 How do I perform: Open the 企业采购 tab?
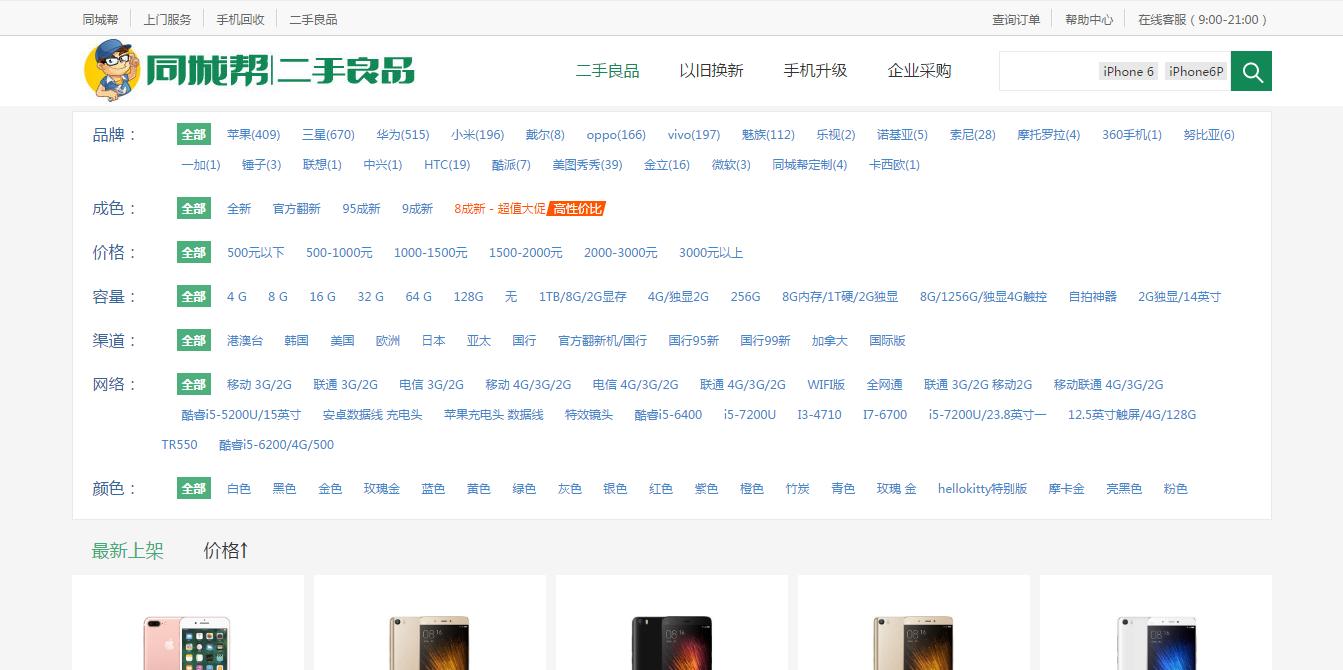coord(919,71)
